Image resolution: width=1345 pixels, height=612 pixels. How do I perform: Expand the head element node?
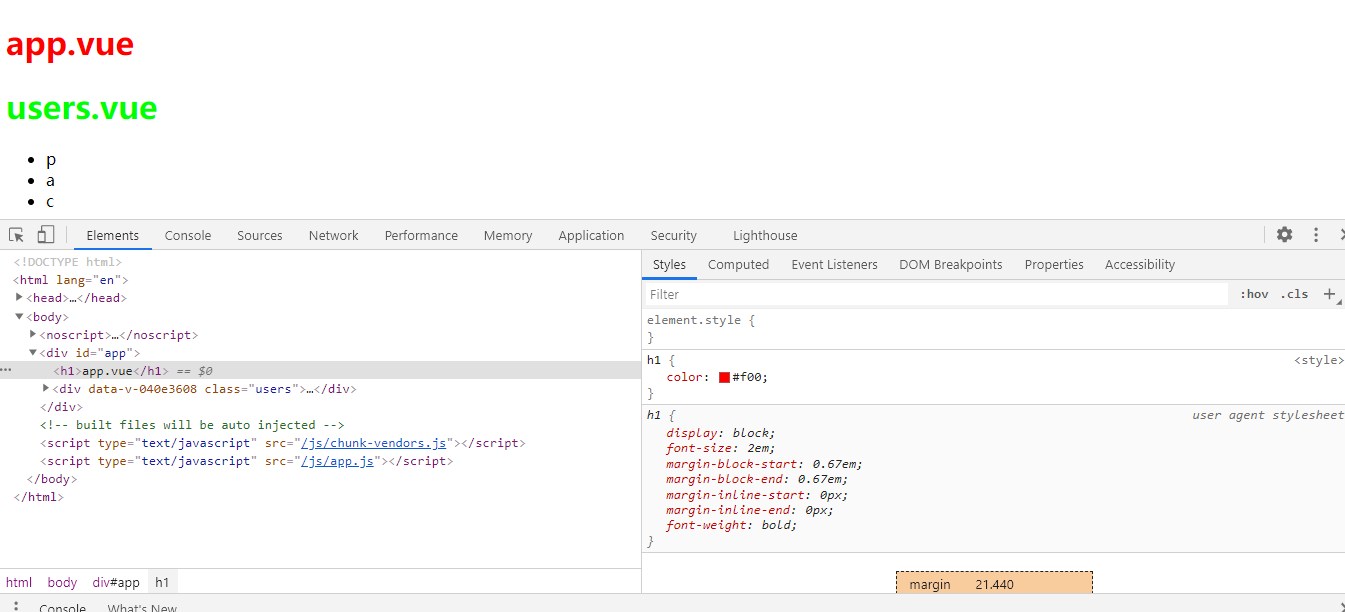point(20,297)
